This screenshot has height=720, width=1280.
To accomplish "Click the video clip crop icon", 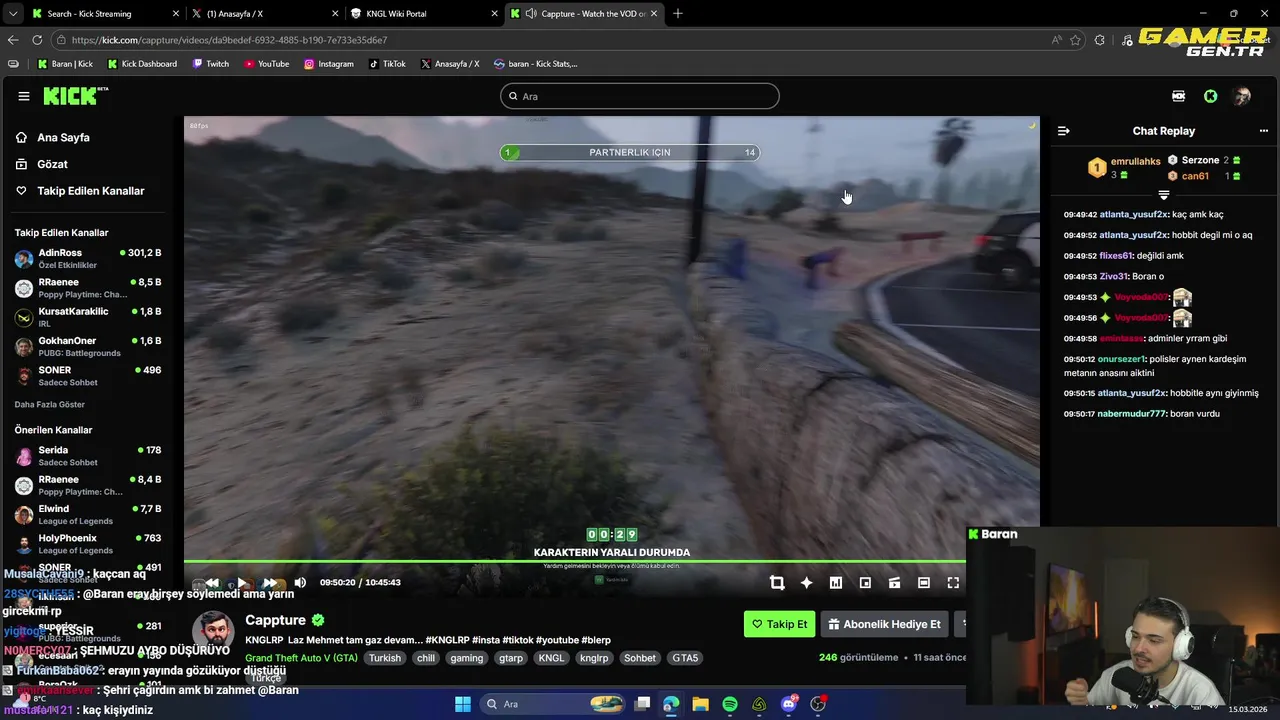I will [x=777, y=583].
